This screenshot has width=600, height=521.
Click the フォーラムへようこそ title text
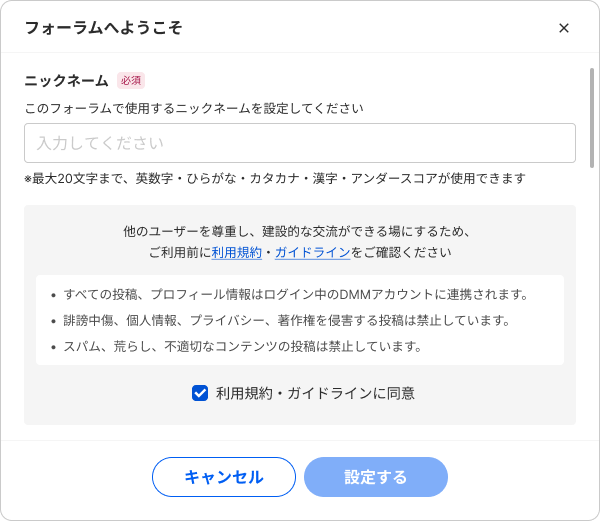click(x=103, y=28)
